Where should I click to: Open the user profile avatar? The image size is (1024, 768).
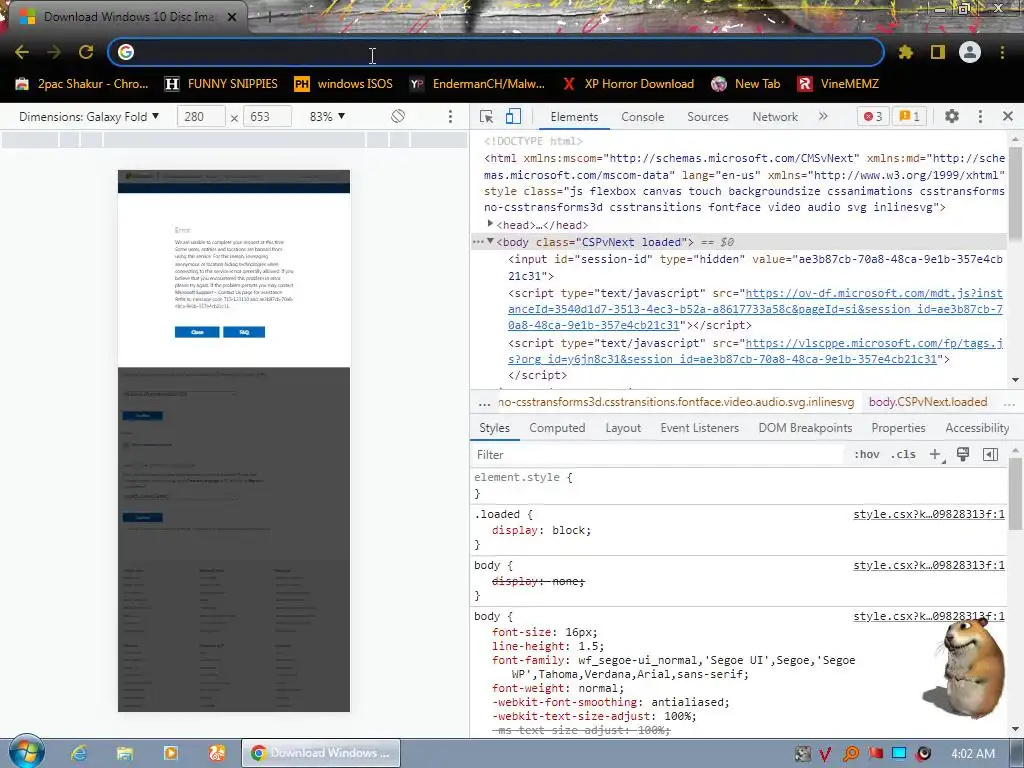970,52
